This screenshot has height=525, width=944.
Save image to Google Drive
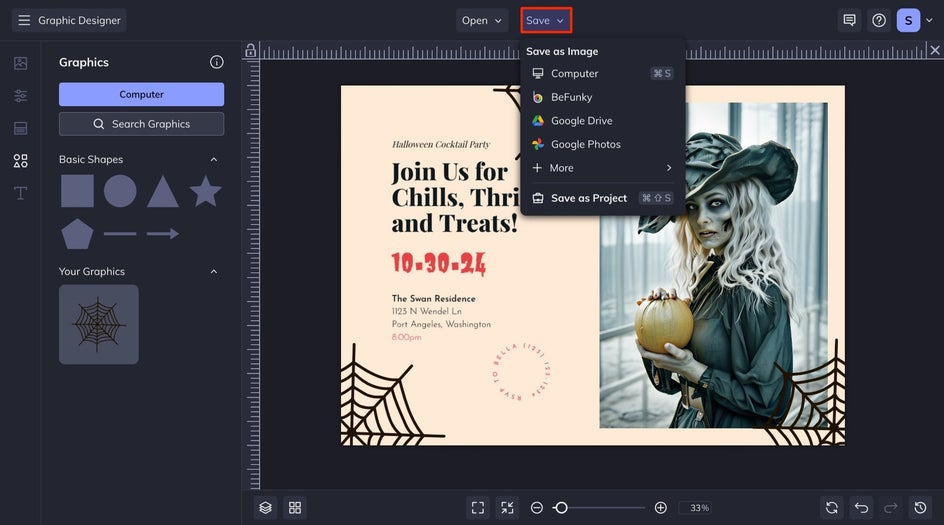click(602, 120)
